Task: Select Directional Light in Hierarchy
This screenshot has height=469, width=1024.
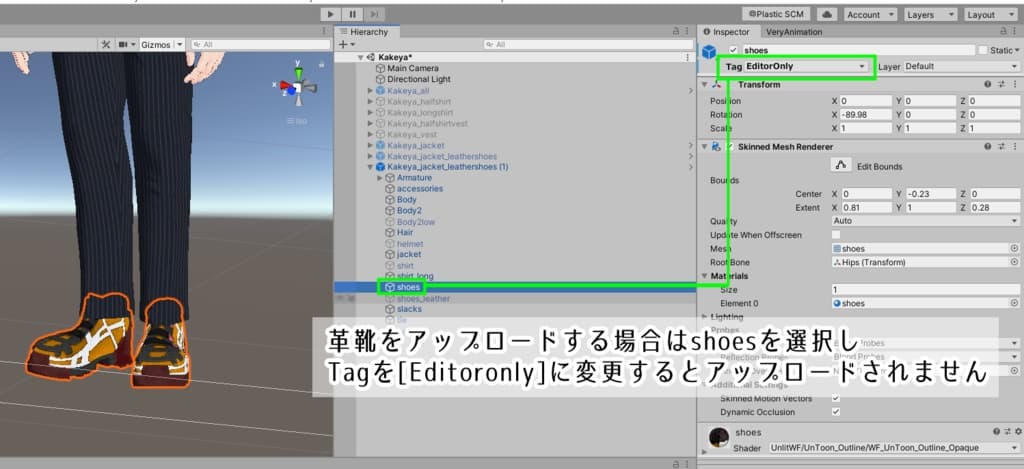Action: 419,79
